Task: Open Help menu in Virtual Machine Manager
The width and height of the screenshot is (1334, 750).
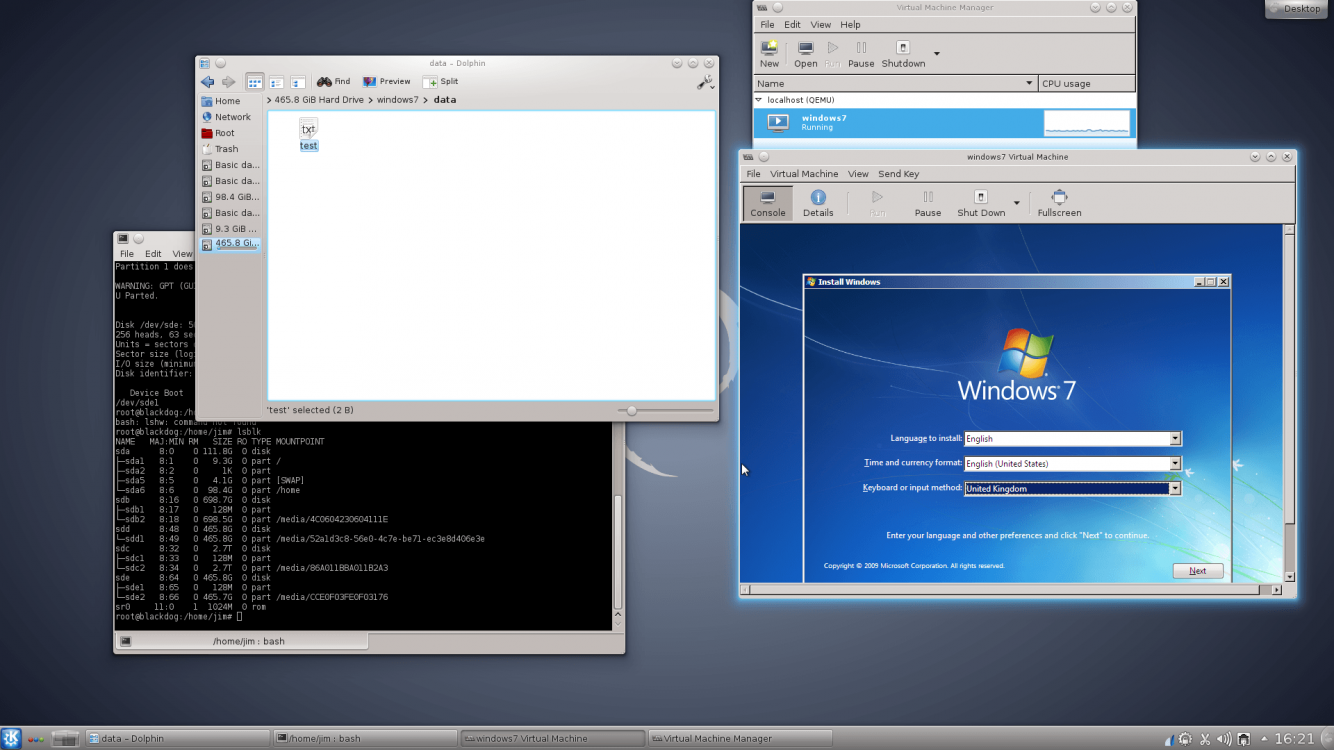Action: click(x=850, y=25)
